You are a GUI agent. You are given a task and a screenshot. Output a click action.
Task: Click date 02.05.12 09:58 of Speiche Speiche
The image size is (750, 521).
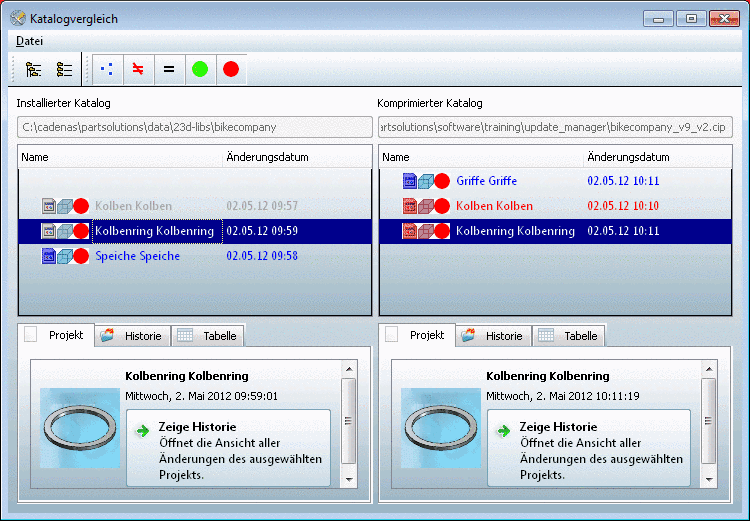(x=262, y=256)
